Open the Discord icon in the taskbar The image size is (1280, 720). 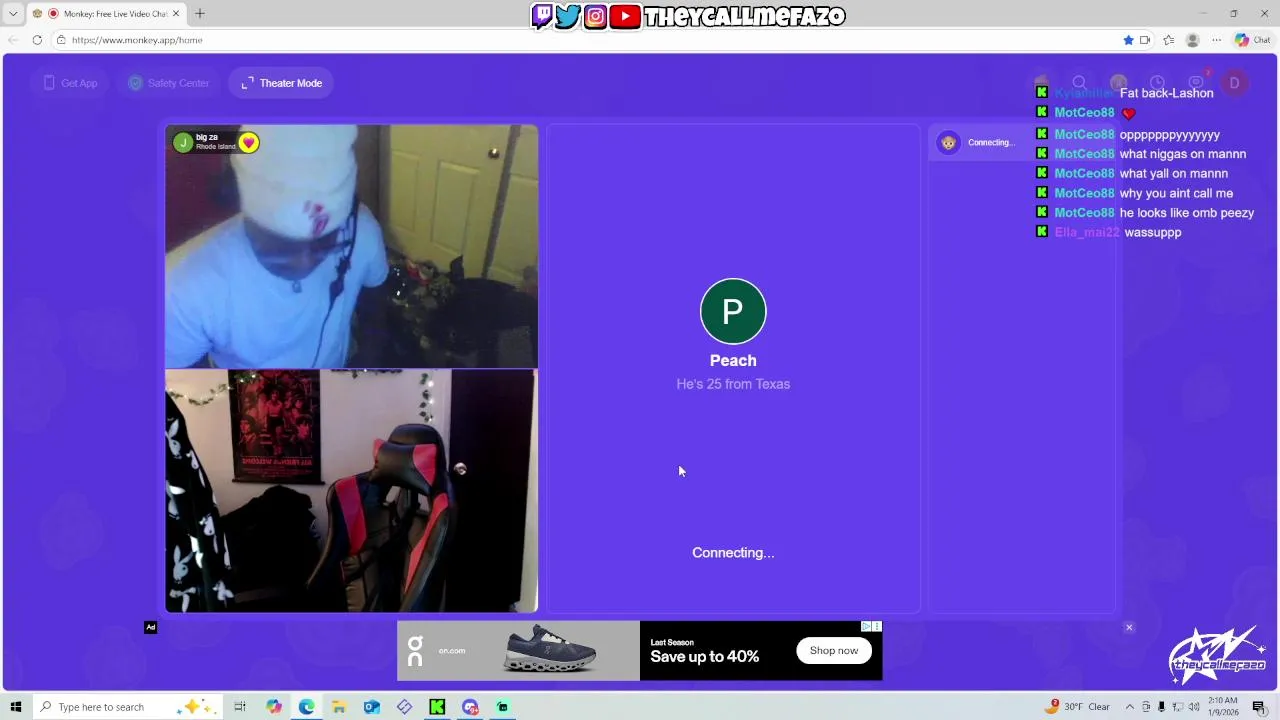470,707
